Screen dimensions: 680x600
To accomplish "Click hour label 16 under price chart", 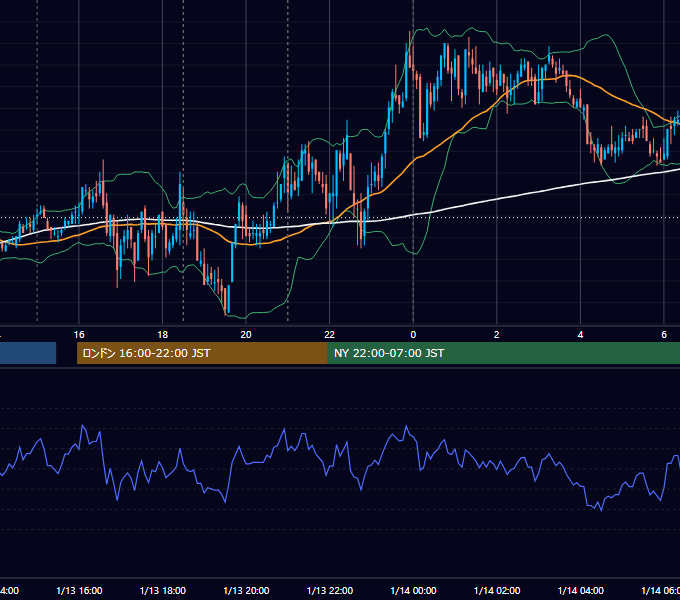I will (x=79, y=335).
